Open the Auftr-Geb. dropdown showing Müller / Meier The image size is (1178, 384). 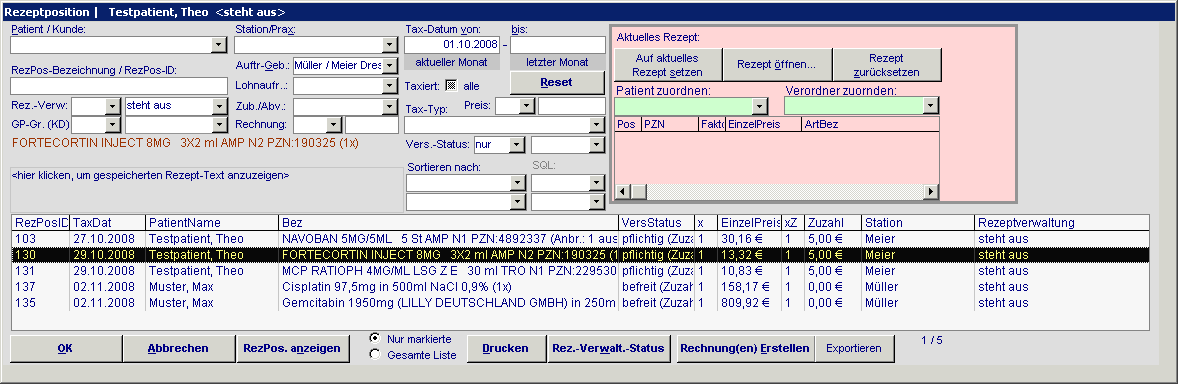point(390,65)
